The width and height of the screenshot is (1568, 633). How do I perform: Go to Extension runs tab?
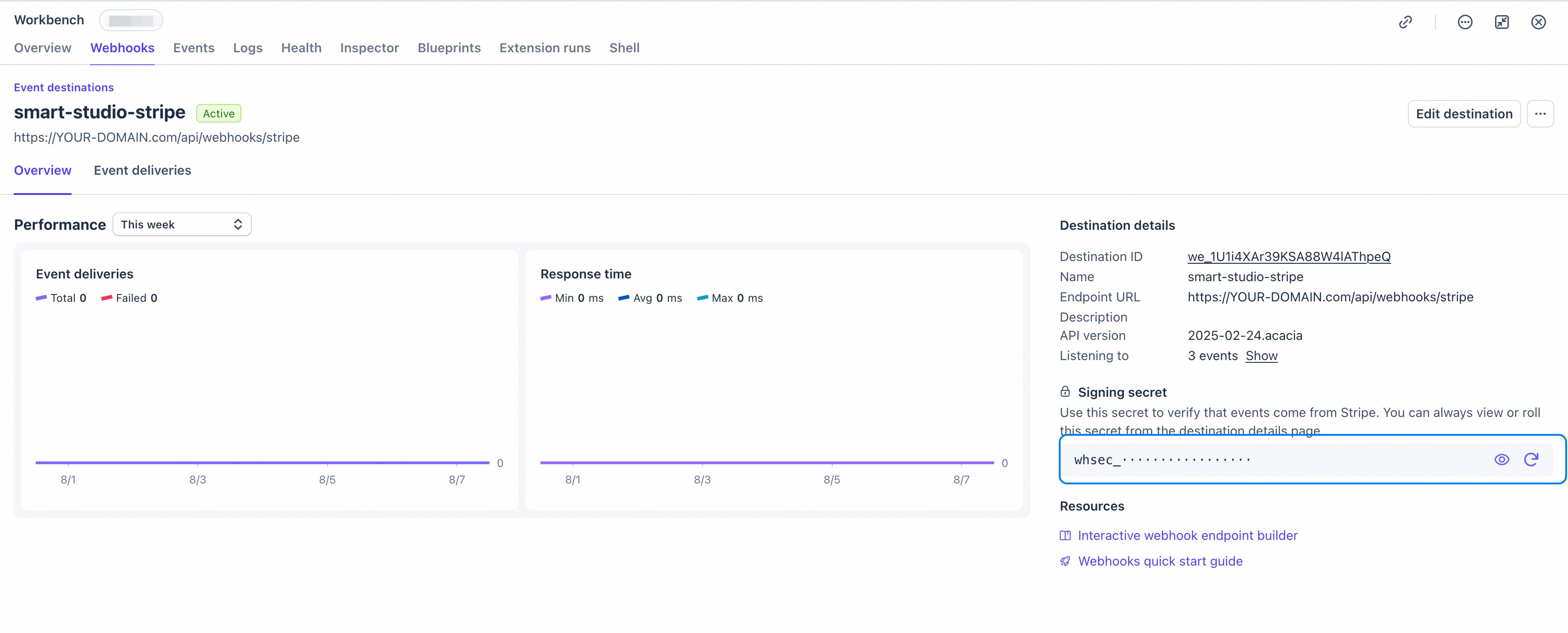545,48
